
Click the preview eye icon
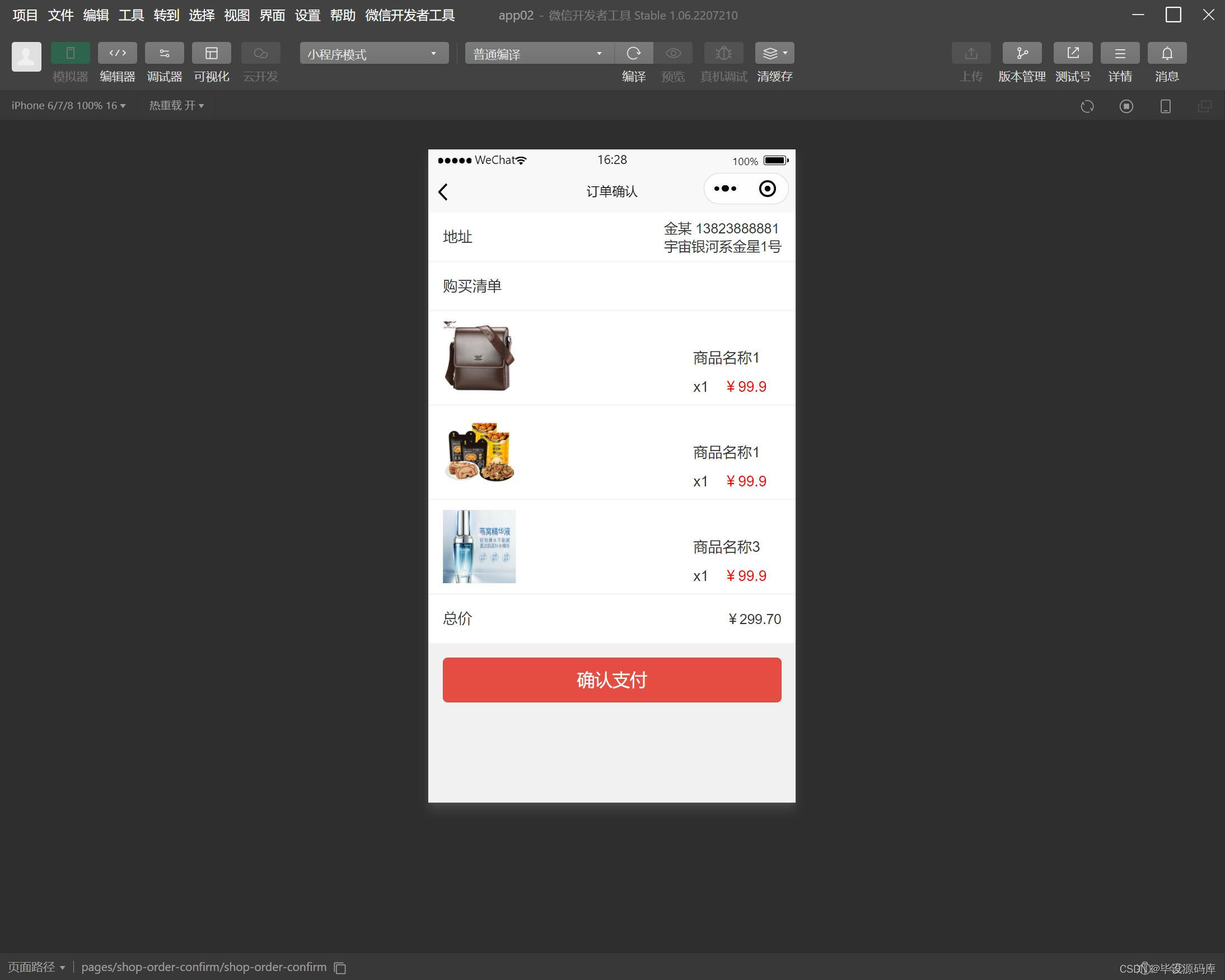coord(674,53)
